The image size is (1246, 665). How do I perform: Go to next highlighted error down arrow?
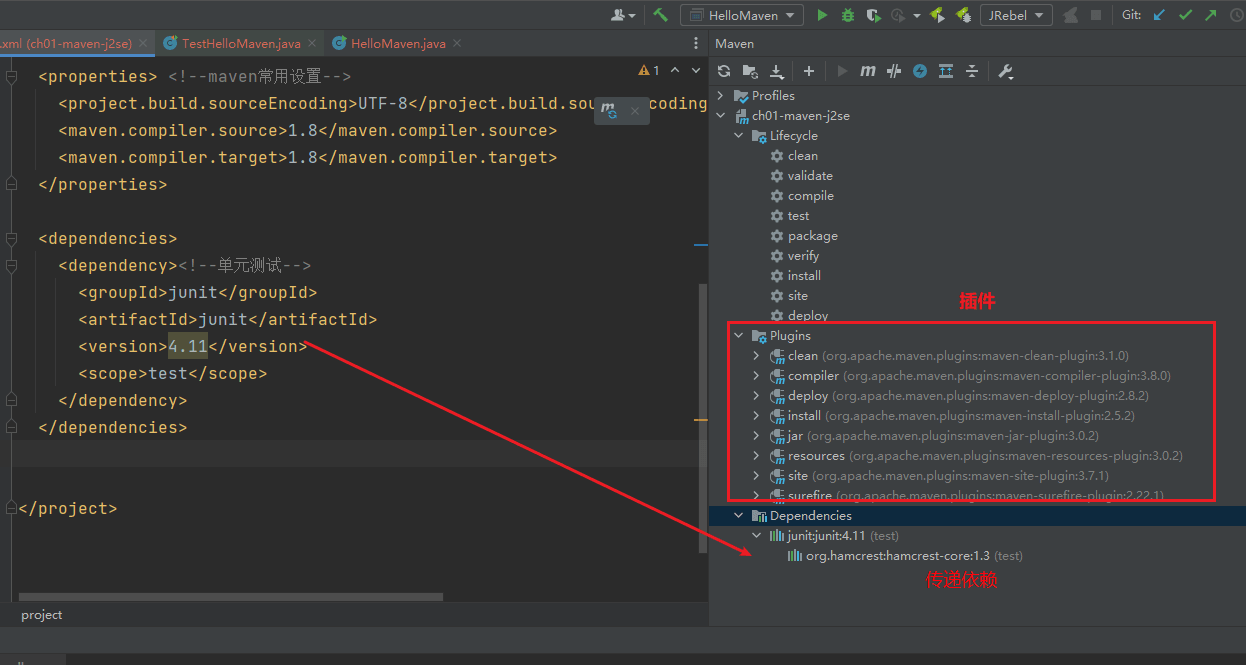pos(698,70)
